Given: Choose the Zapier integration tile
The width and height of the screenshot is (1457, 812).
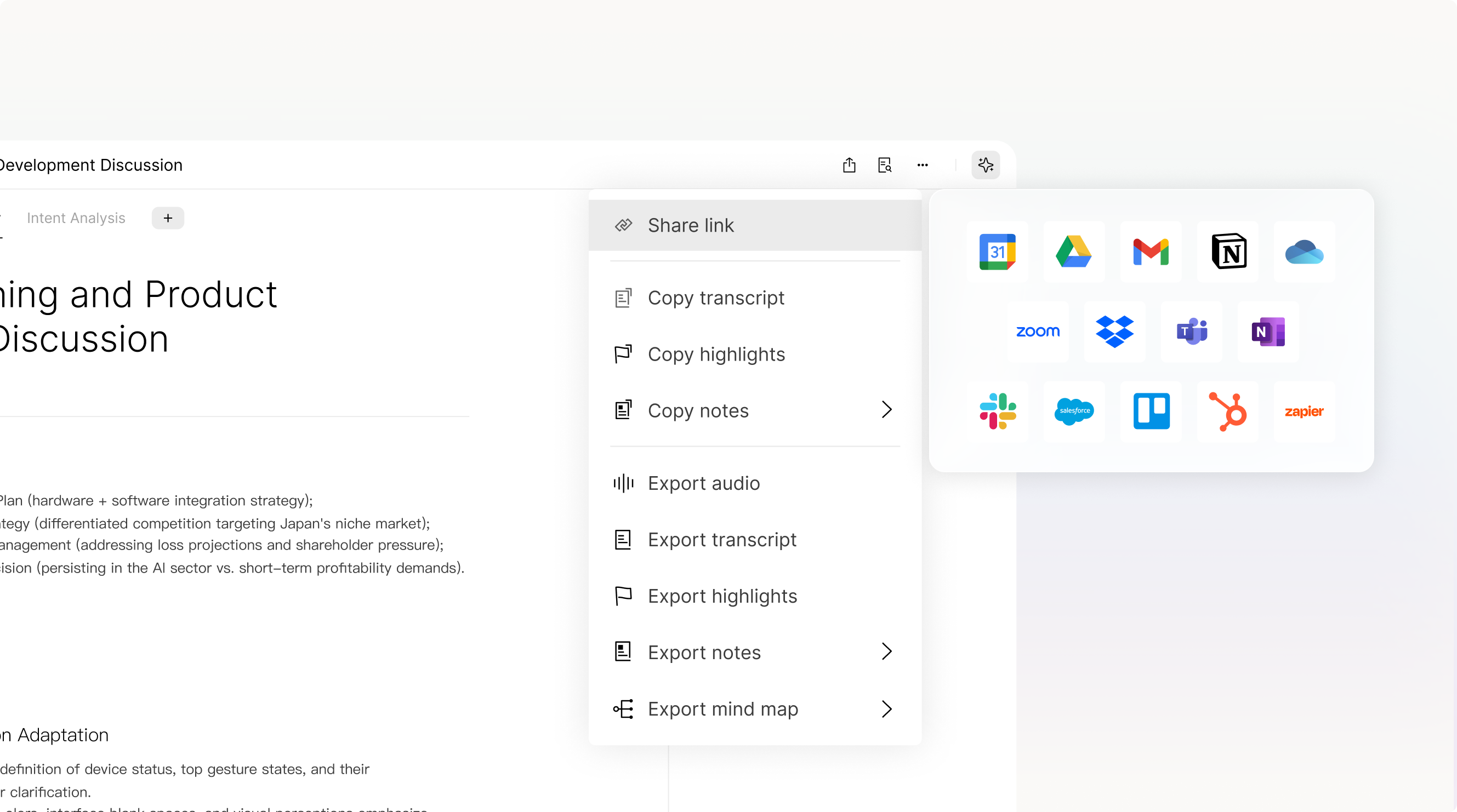Looking at the screenshot, I should (1304, 411).
